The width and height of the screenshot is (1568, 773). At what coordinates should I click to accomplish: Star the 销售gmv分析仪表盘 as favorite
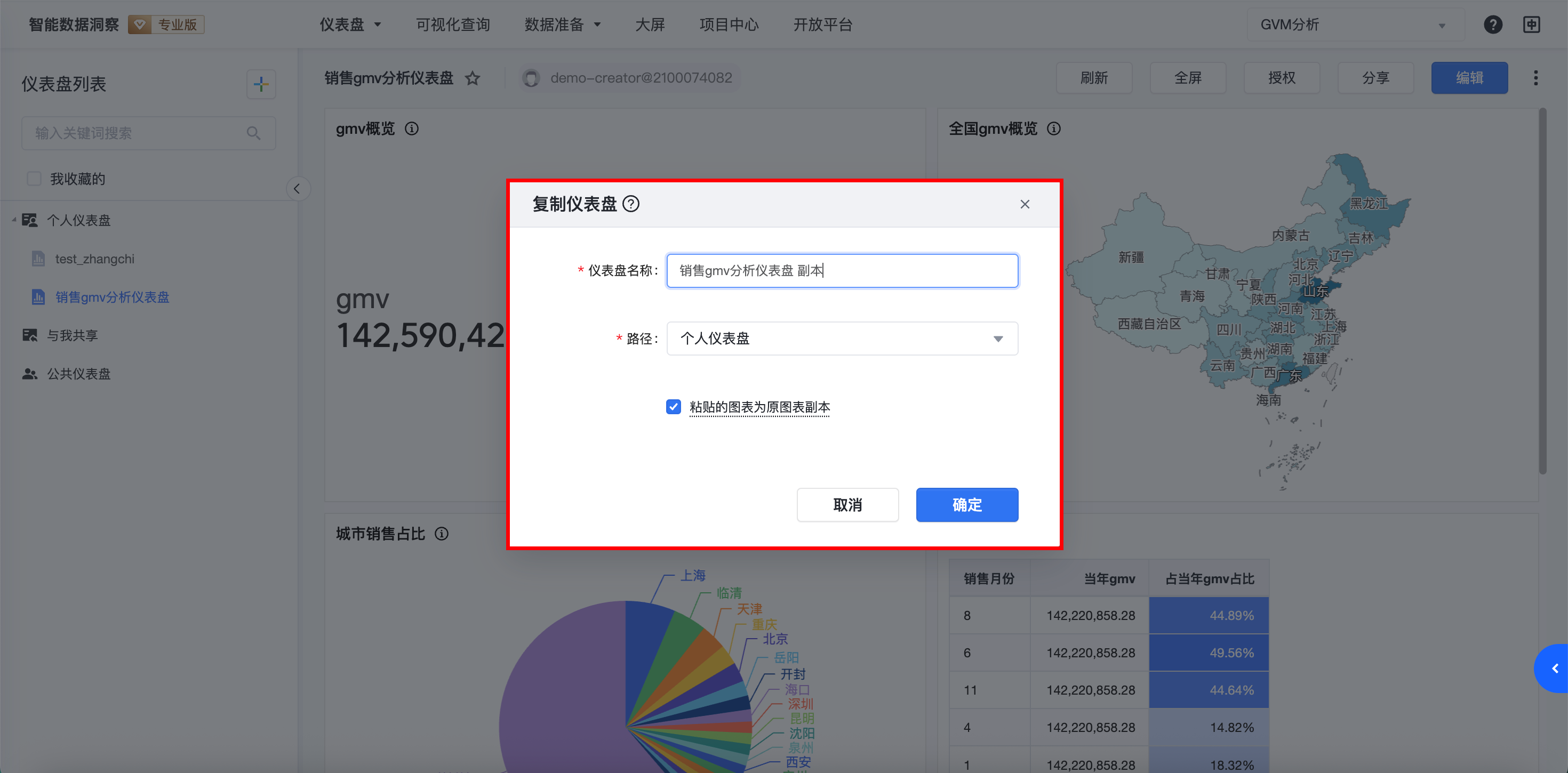(x=473, y=78)
